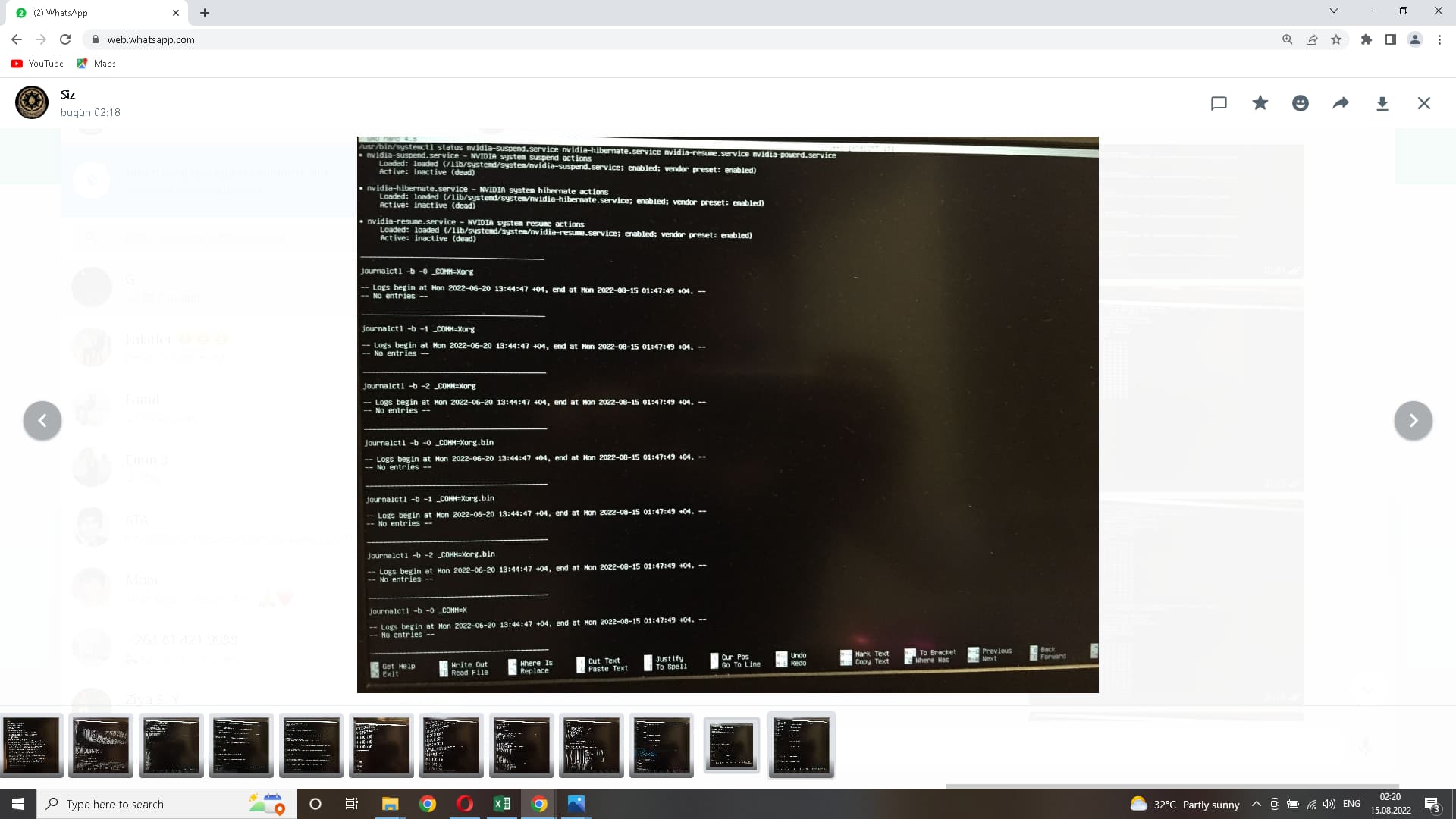Open the emoji reaction picker
The width and height of the screenshot is (1456, 819).
[x=1300, y=103]
